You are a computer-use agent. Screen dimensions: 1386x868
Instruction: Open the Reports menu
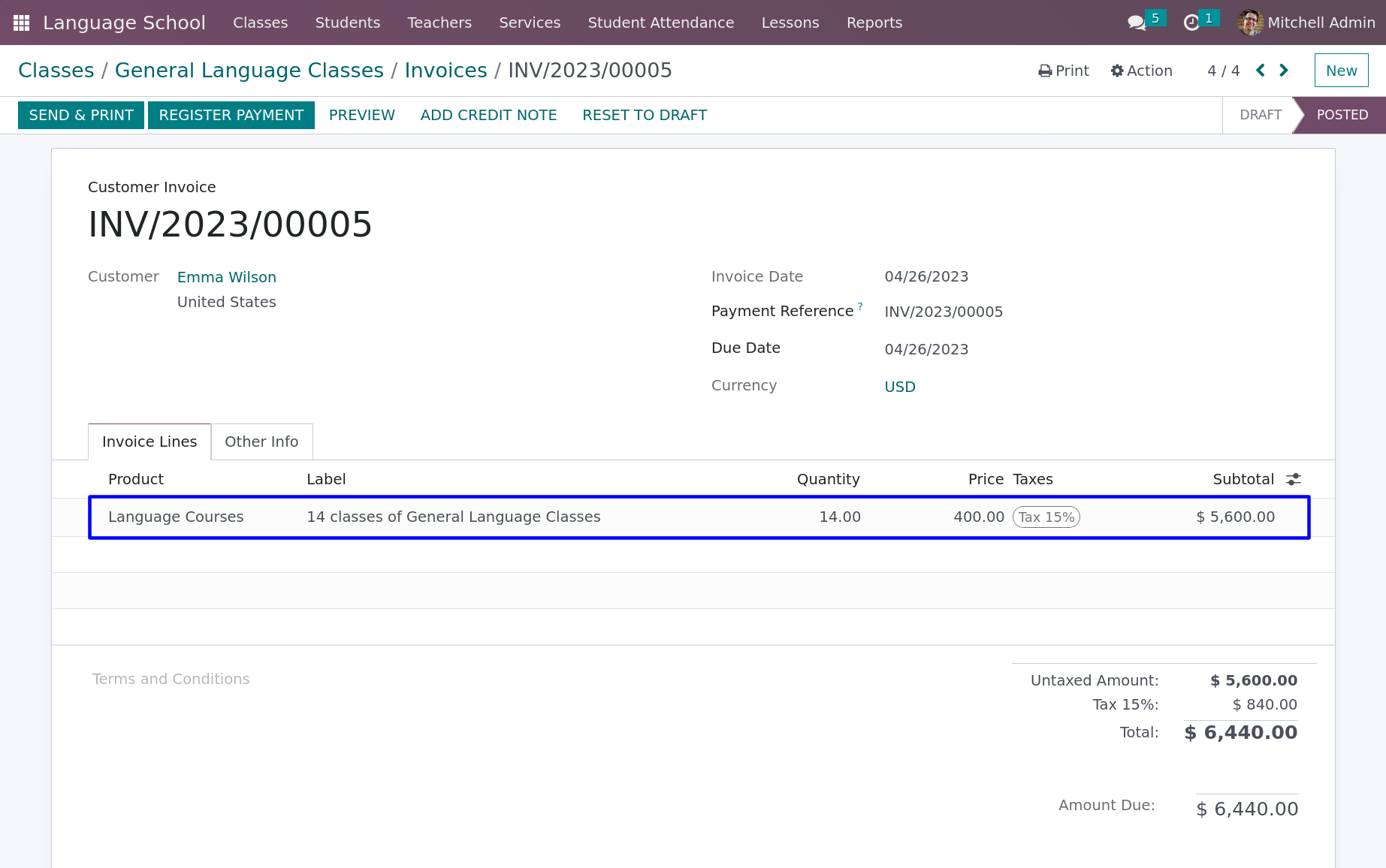pos(874,23)
